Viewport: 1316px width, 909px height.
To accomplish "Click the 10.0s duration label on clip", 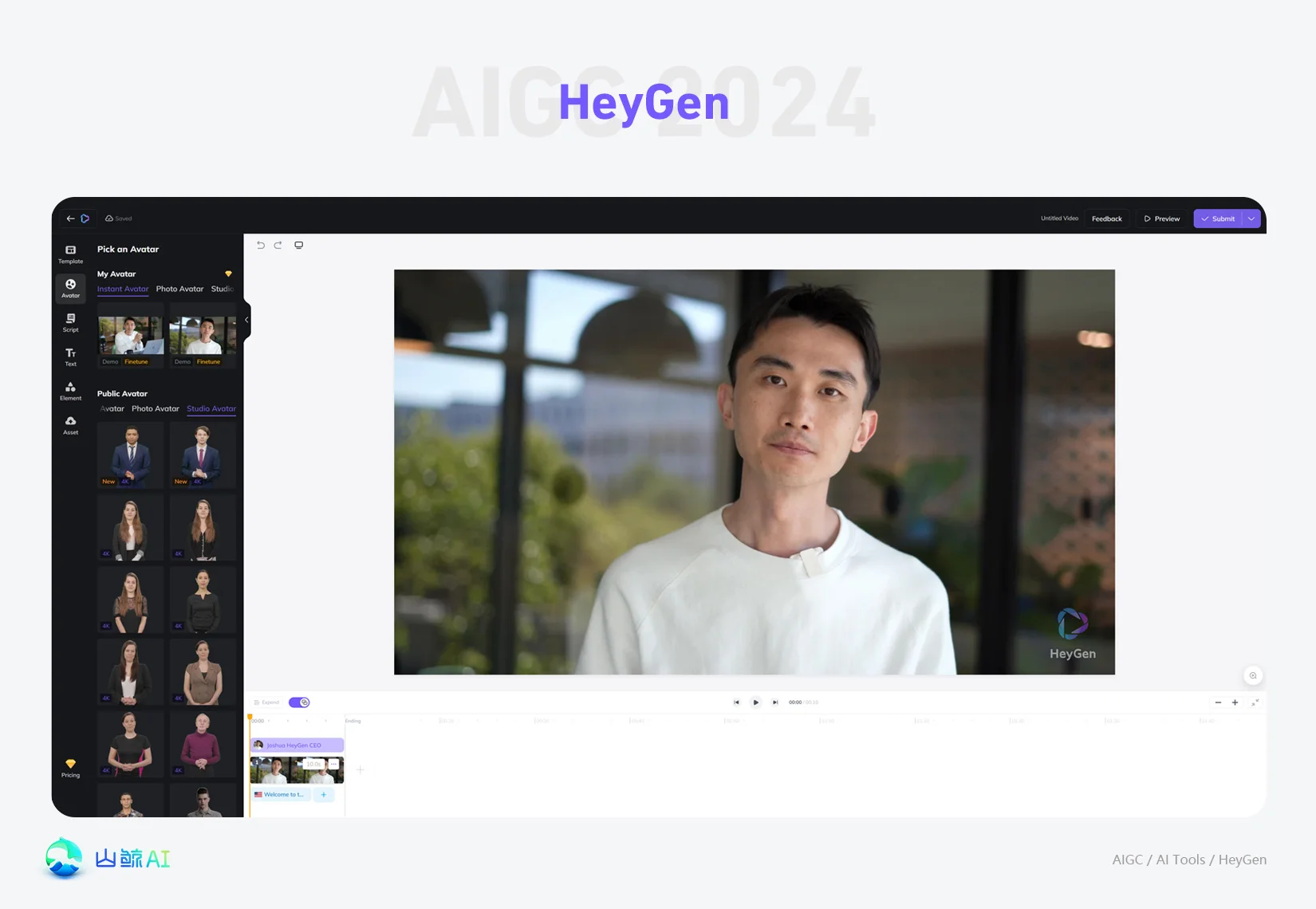I will [313, 764].
